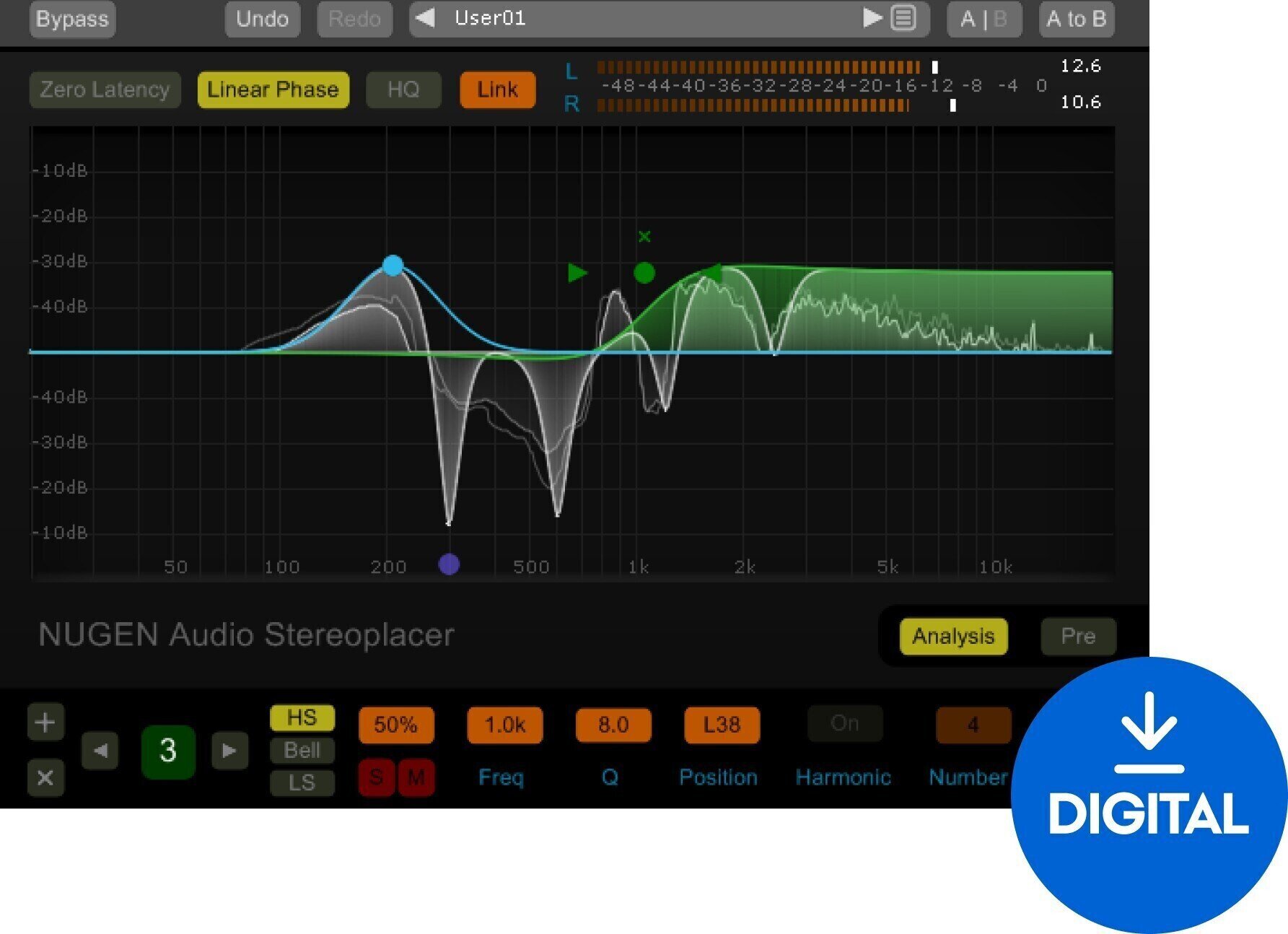Click the X icon to delete the band

(45, 778)
